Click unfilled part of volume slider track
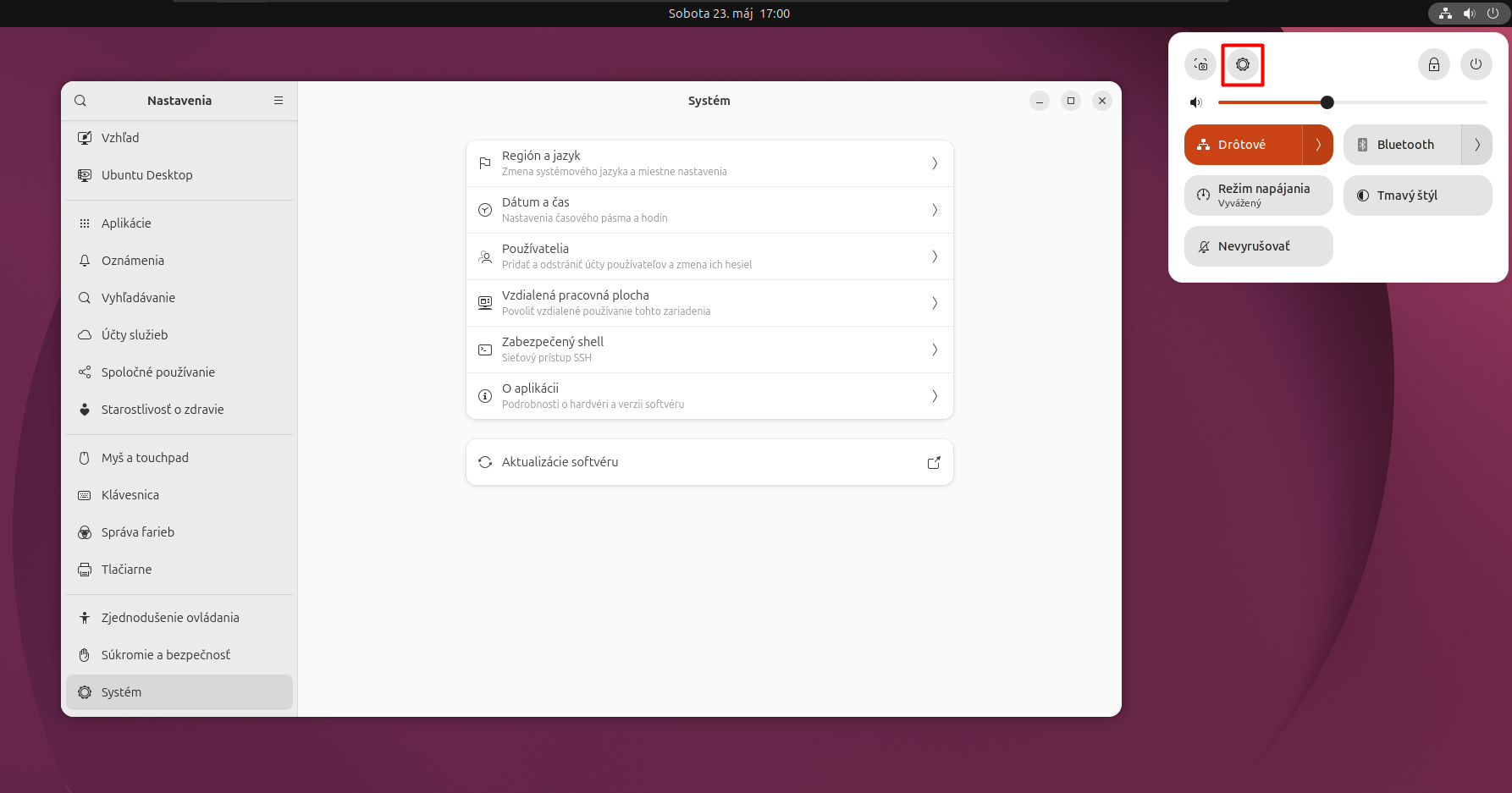 tap(1410, 102)
